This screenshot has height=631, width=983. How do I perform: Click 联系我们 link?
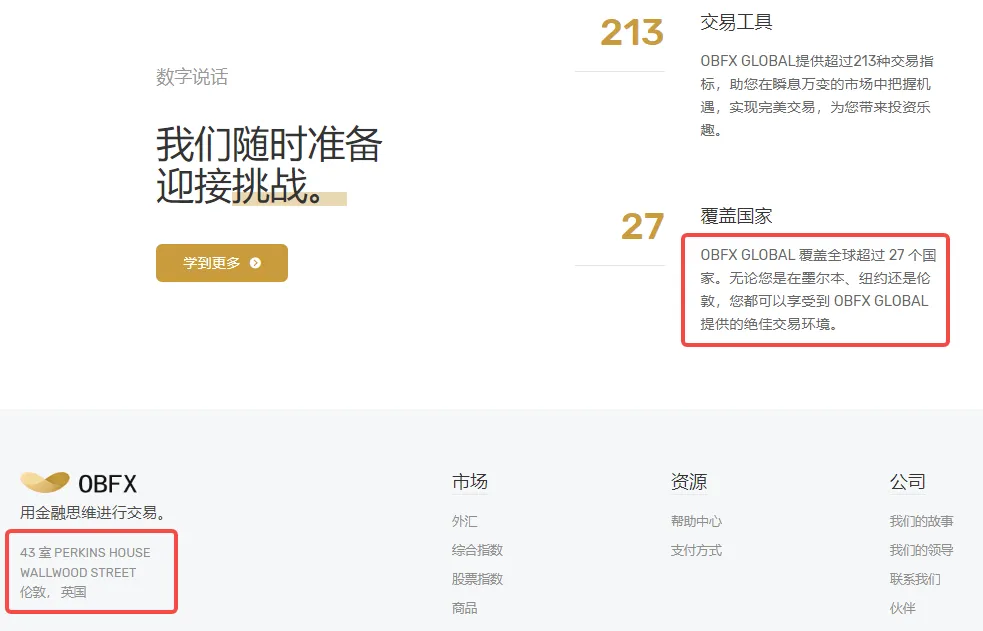click(915, 579)
